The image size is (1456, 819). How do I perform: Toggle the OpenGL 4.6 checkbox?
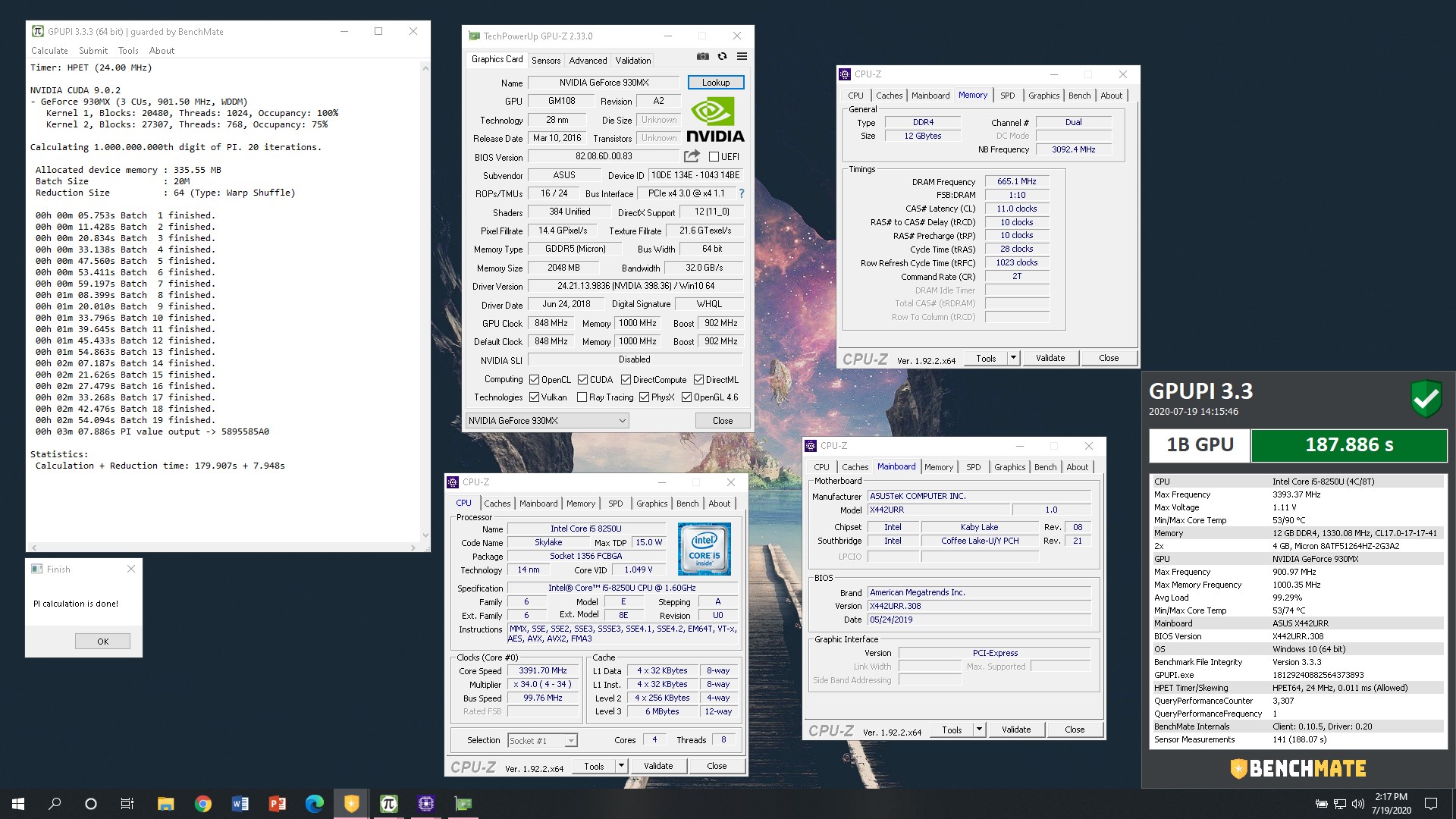point(686,397)
